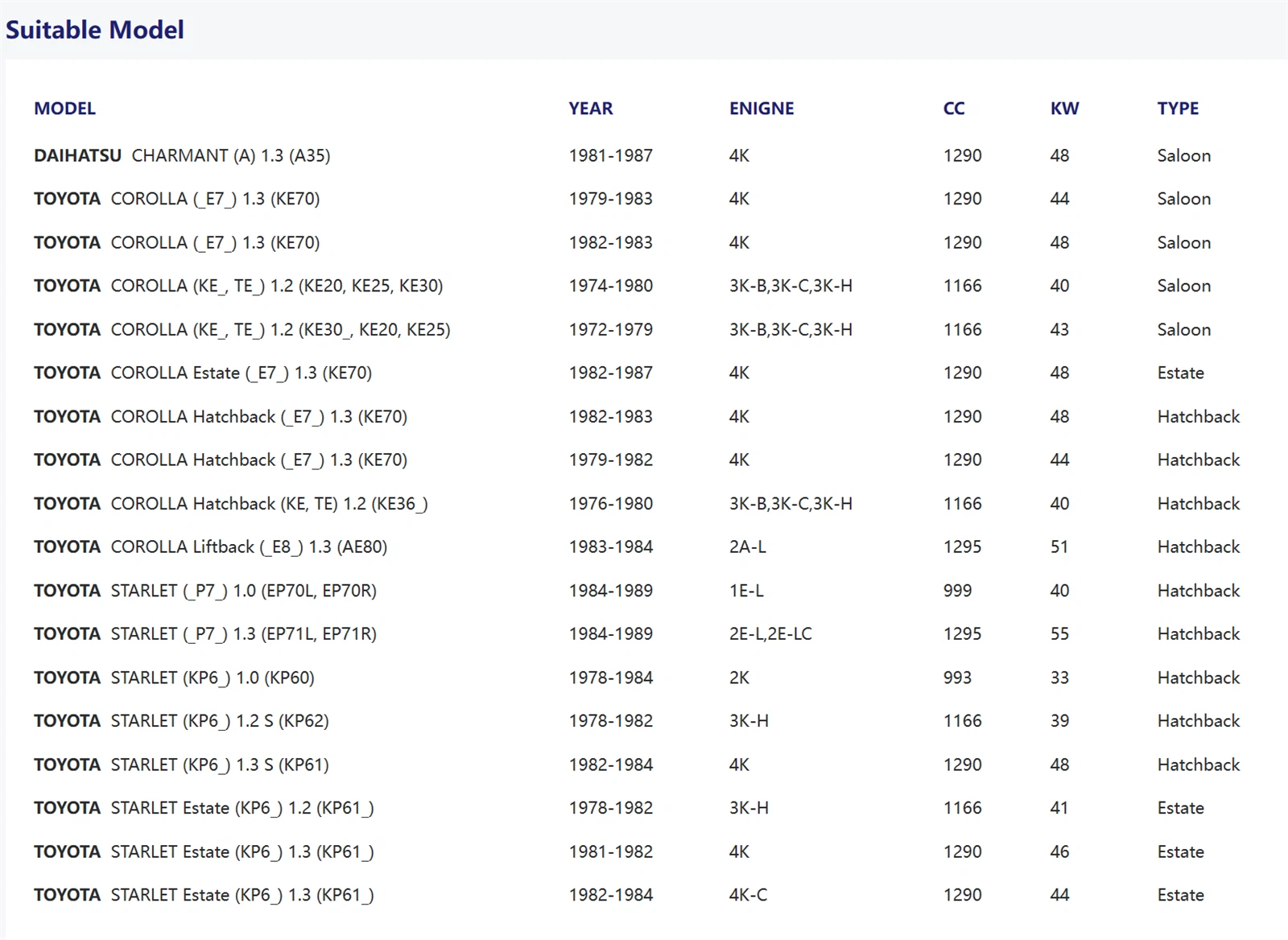The height and width of the screenshot is (940, 1288).
Task: Click Saloon type in Daihatsu Charmant row
Action: click(x=1184, y=155)
